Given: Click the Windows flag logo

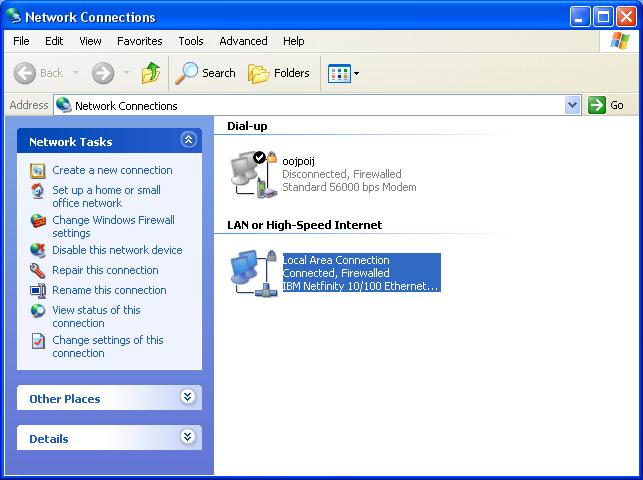Looking at the screenshot, I should coord(619,41).
